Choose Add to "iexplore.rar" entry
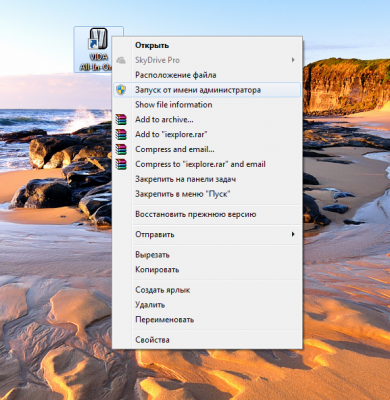390x400 pixels. [207, 134]
